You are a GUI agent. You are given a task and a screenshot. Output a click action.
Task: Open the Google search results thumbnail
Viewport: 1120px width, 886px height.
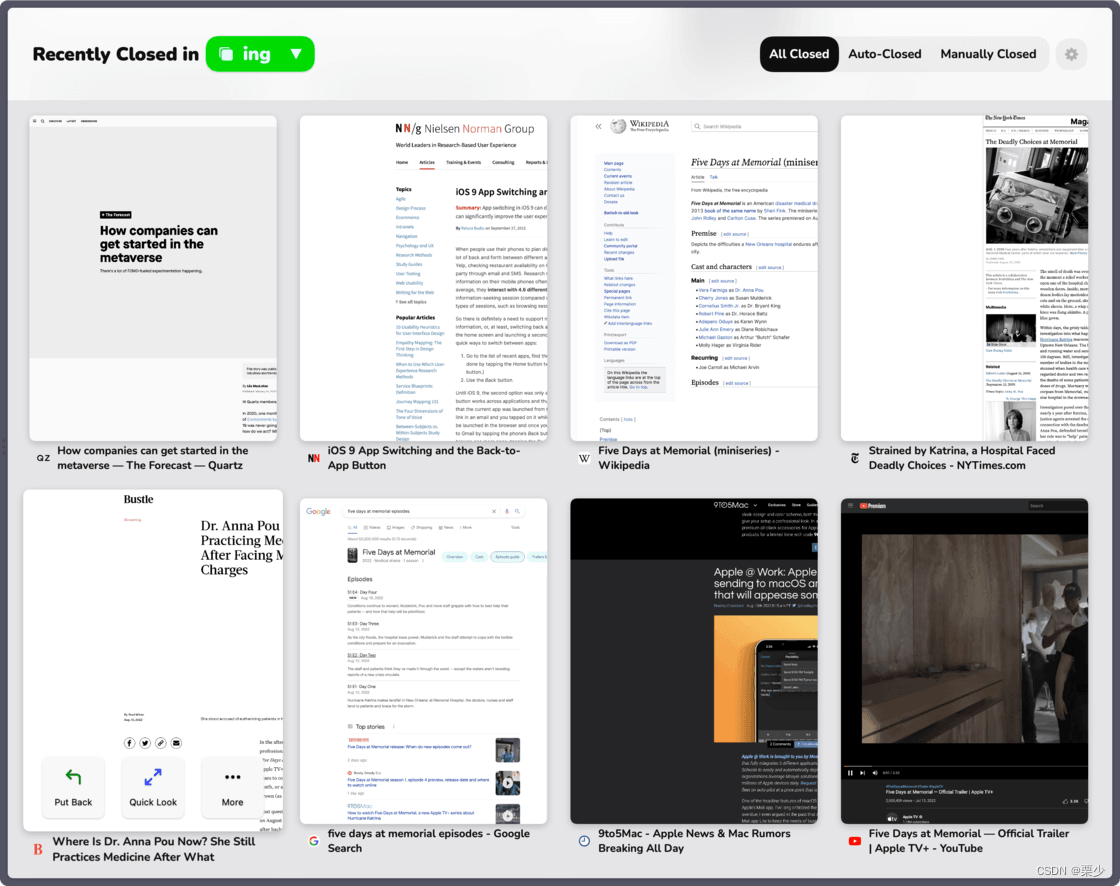424,661
